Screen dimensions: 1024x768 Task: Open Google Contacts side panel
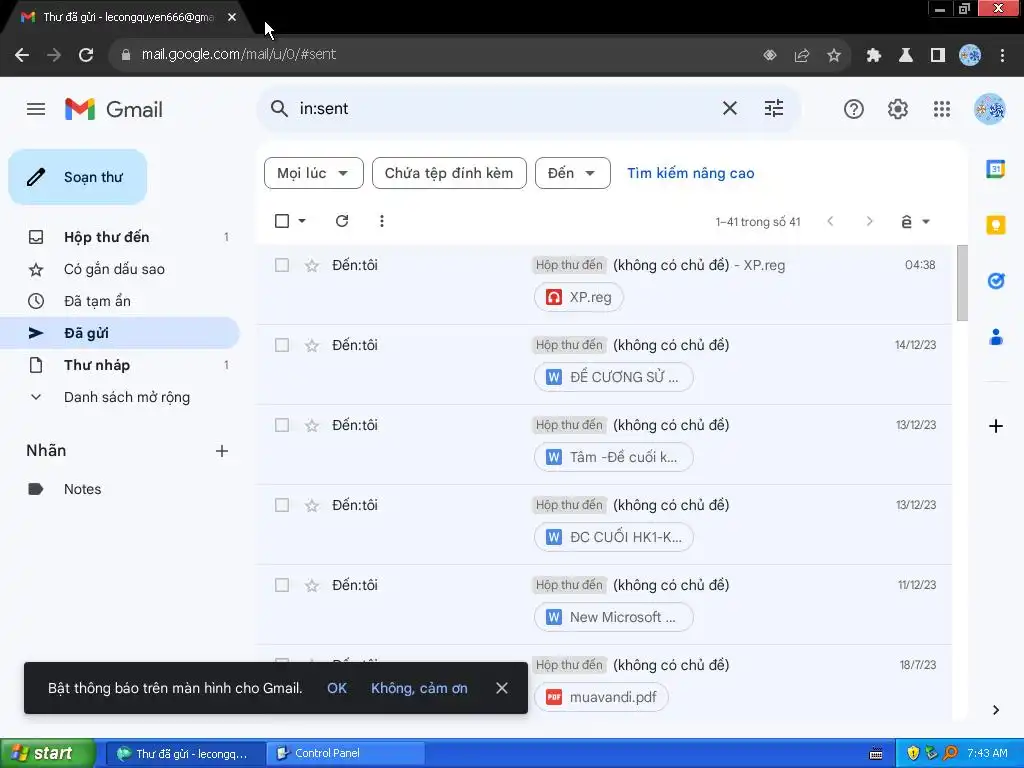[995, 337]
